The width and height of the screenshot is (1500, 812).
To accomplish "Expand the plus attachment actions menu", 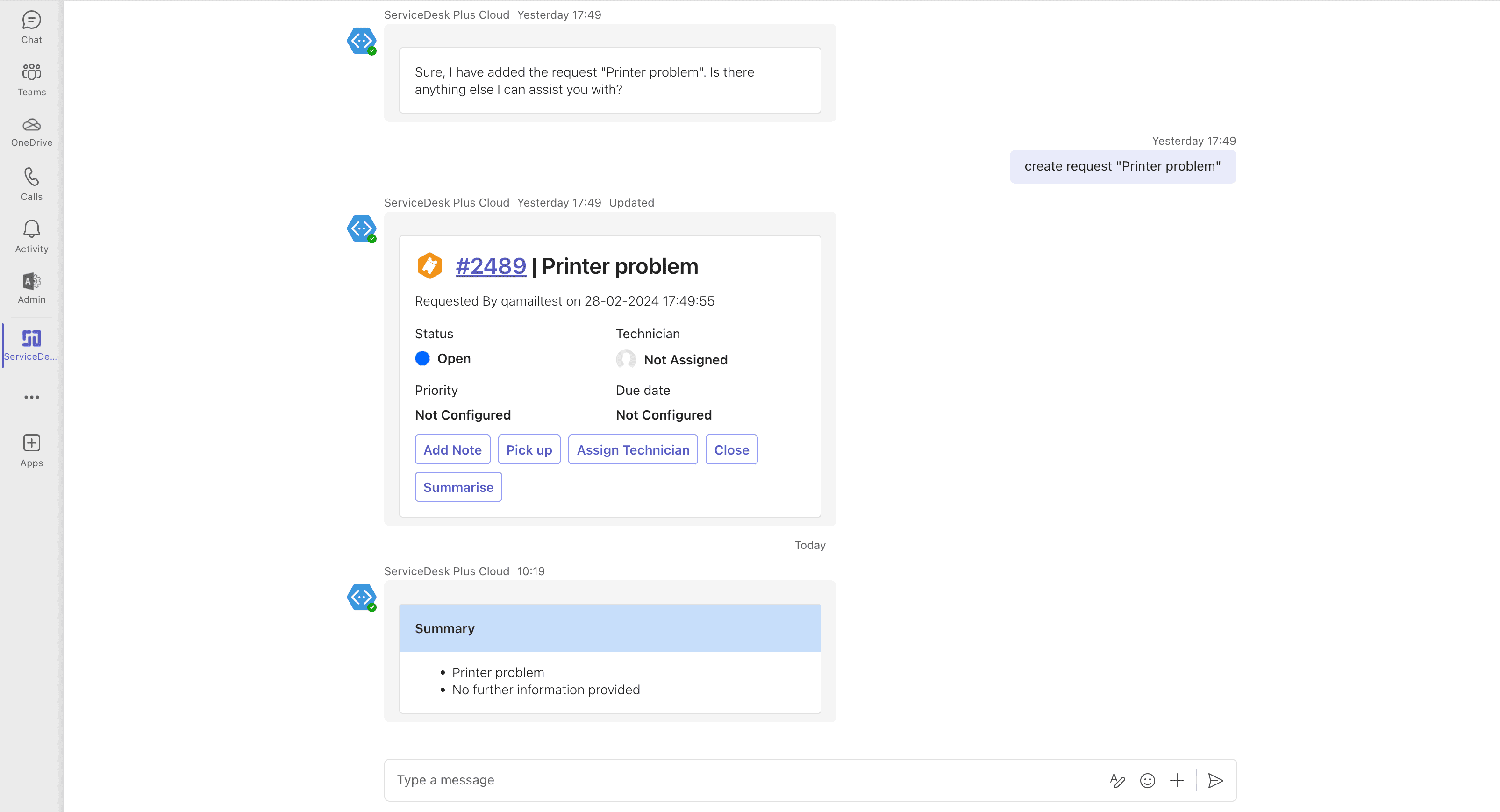I will pyautogui.click(x=1177, y=781).
